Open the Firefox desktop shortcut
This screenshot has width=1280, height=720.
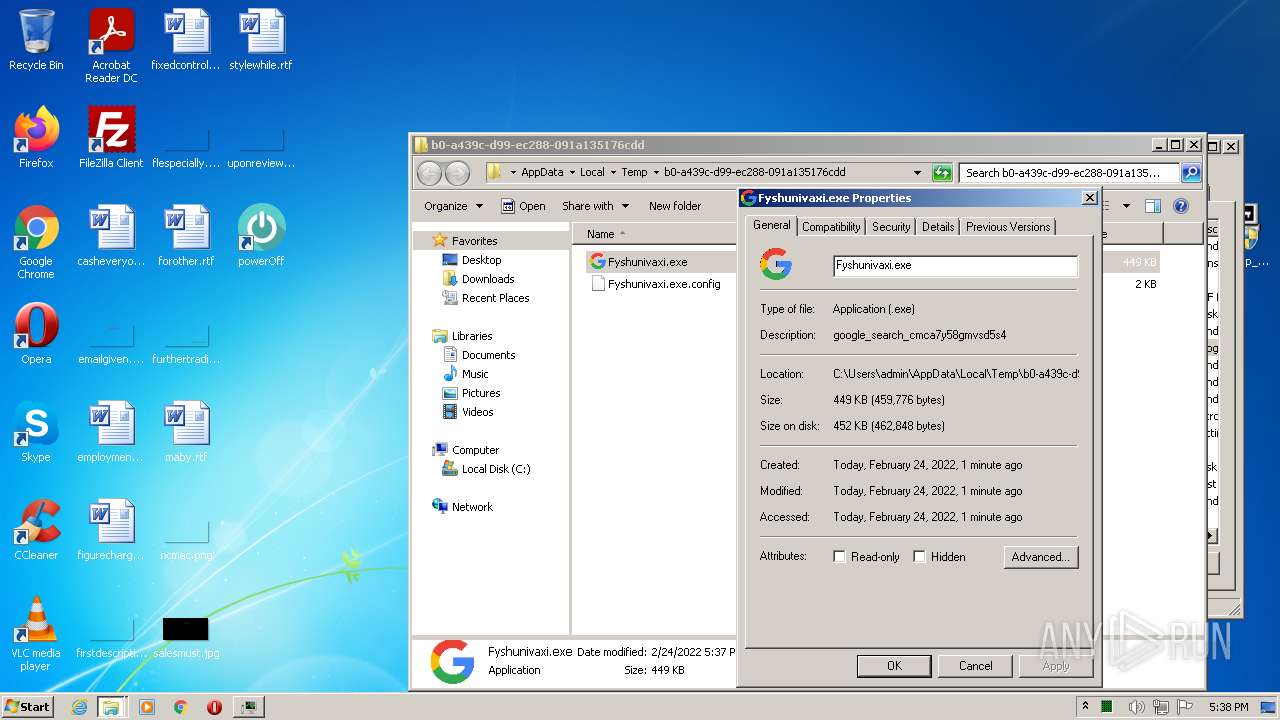[36, 138]
